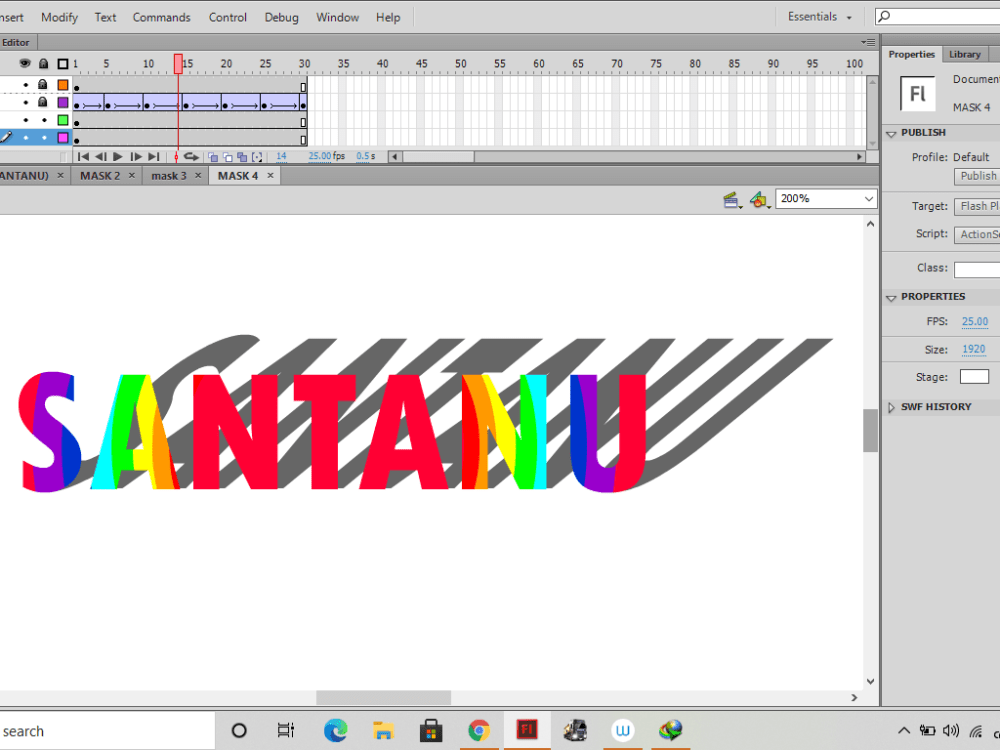
Task: Open the timeline panel options menu
Action: 868,42
